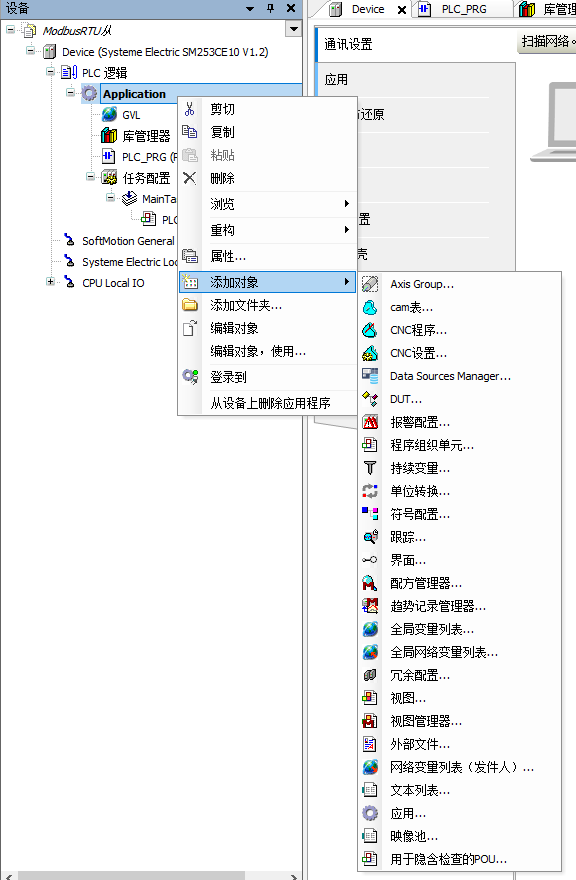Click the 界面 interface icon
576x880 pixels.
tap(369, 560)
